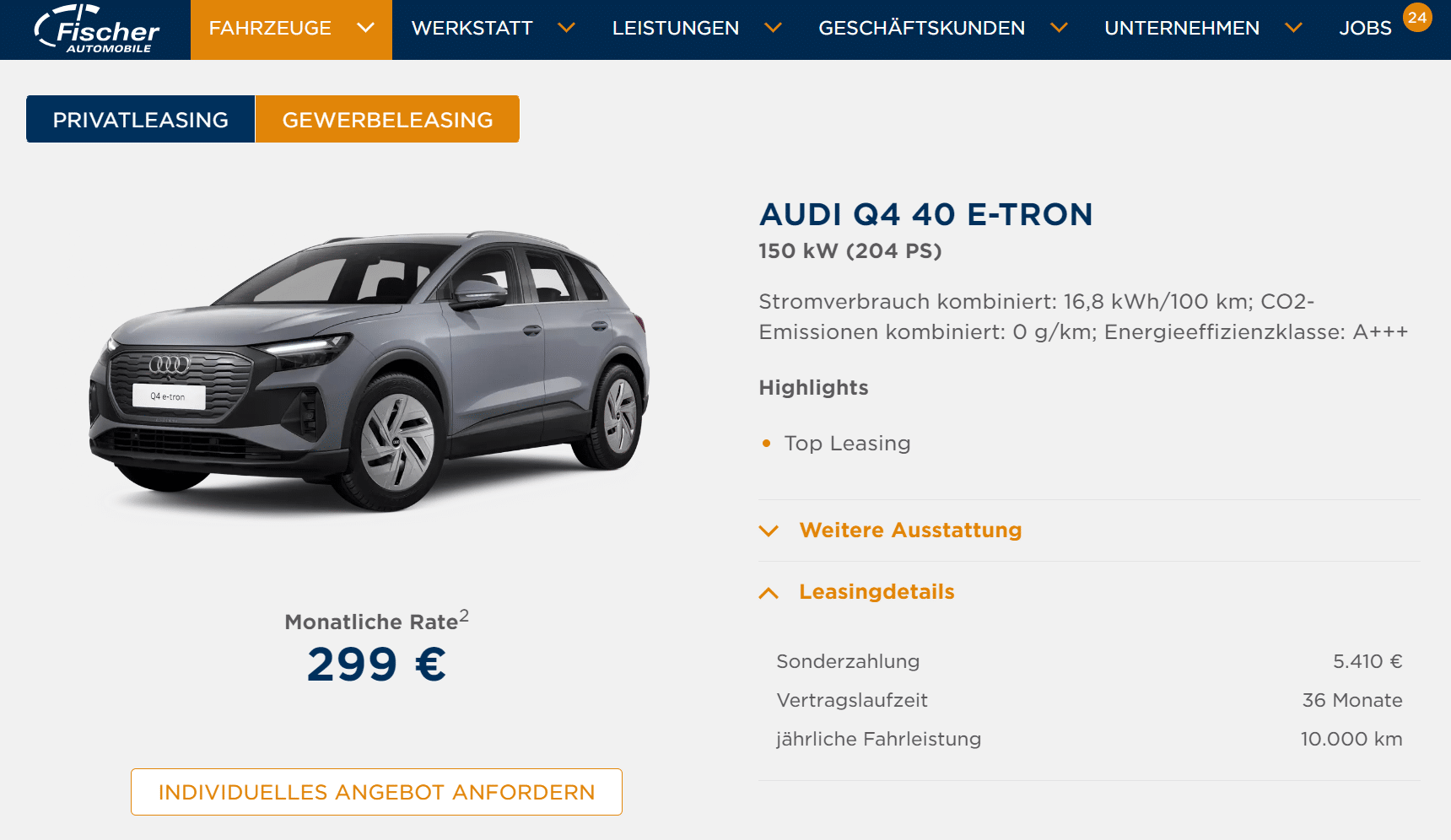Click the Audi Q4 e-tron car image
The width and height of the screenshot is (1451, 840).
click(x=369, y=371)
